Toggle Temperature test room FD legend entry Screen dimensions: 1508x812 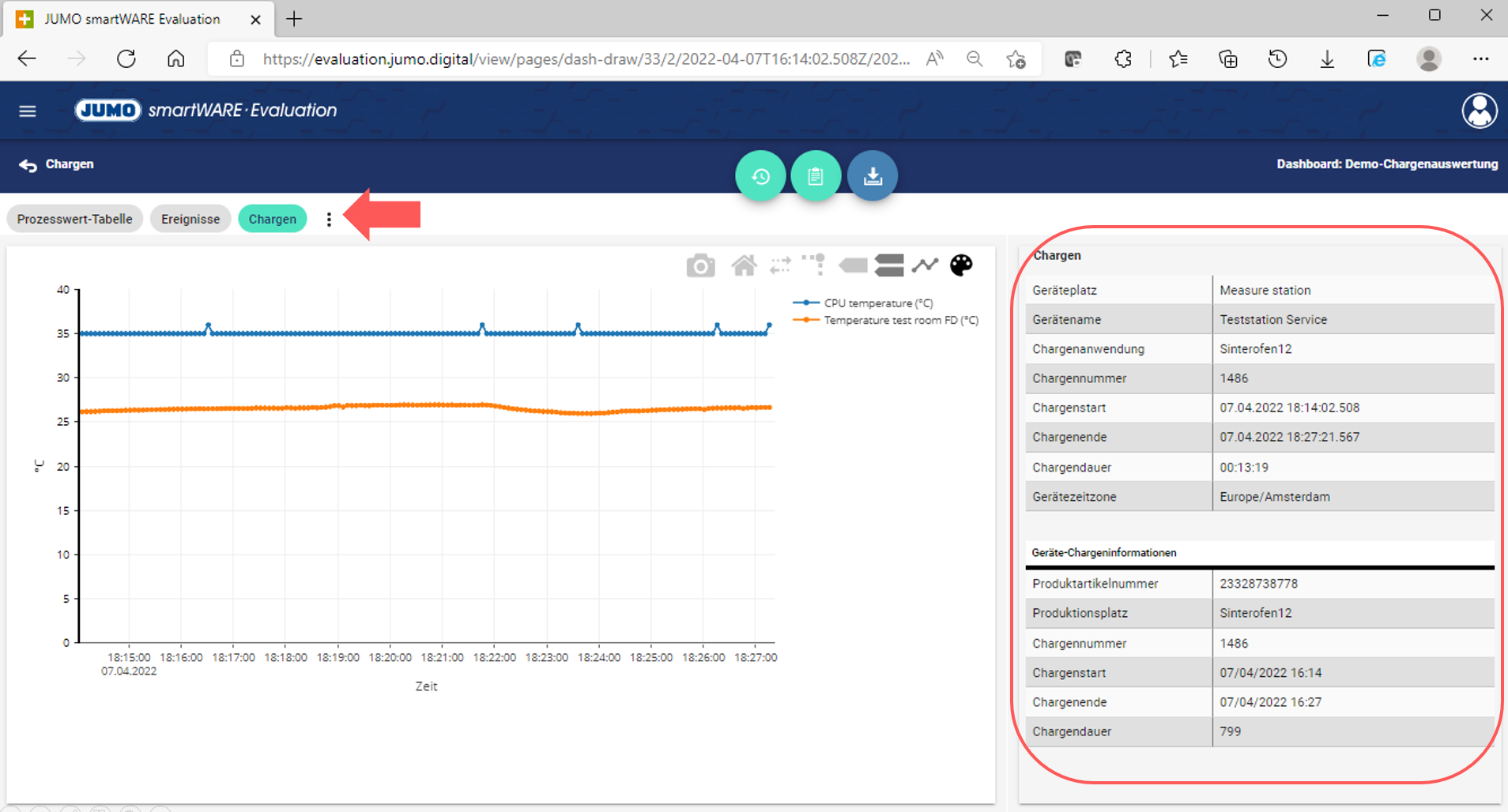[x=900, y=321]
